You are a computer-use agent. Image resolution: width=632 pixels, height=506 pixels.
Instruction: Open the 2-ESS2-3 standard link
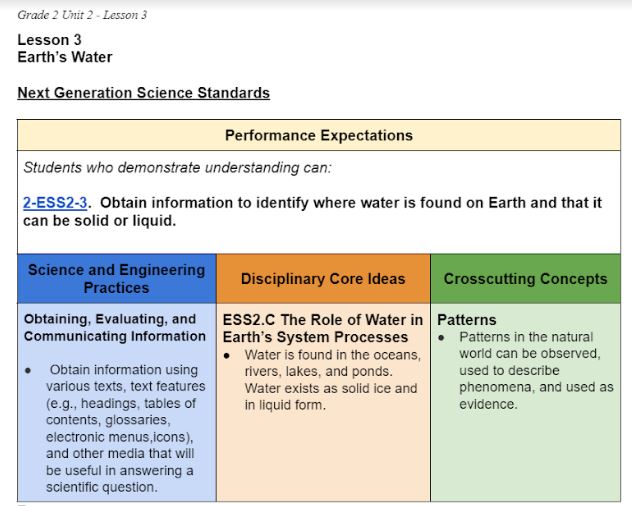point(55,202)
